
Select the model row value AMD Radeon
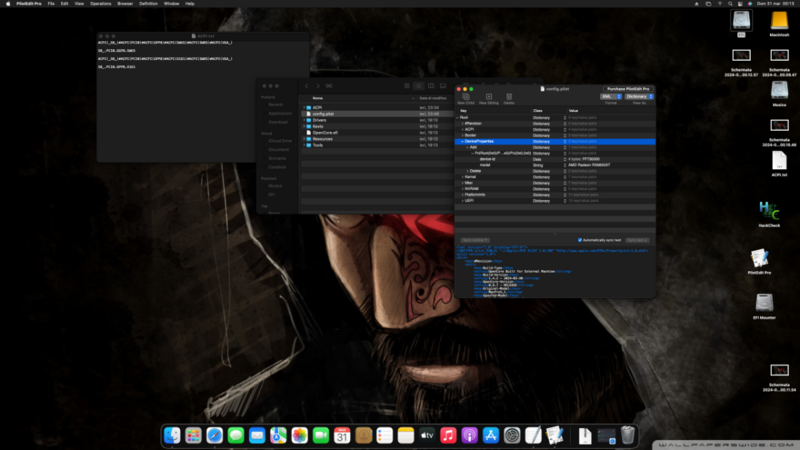click(590, 164)
